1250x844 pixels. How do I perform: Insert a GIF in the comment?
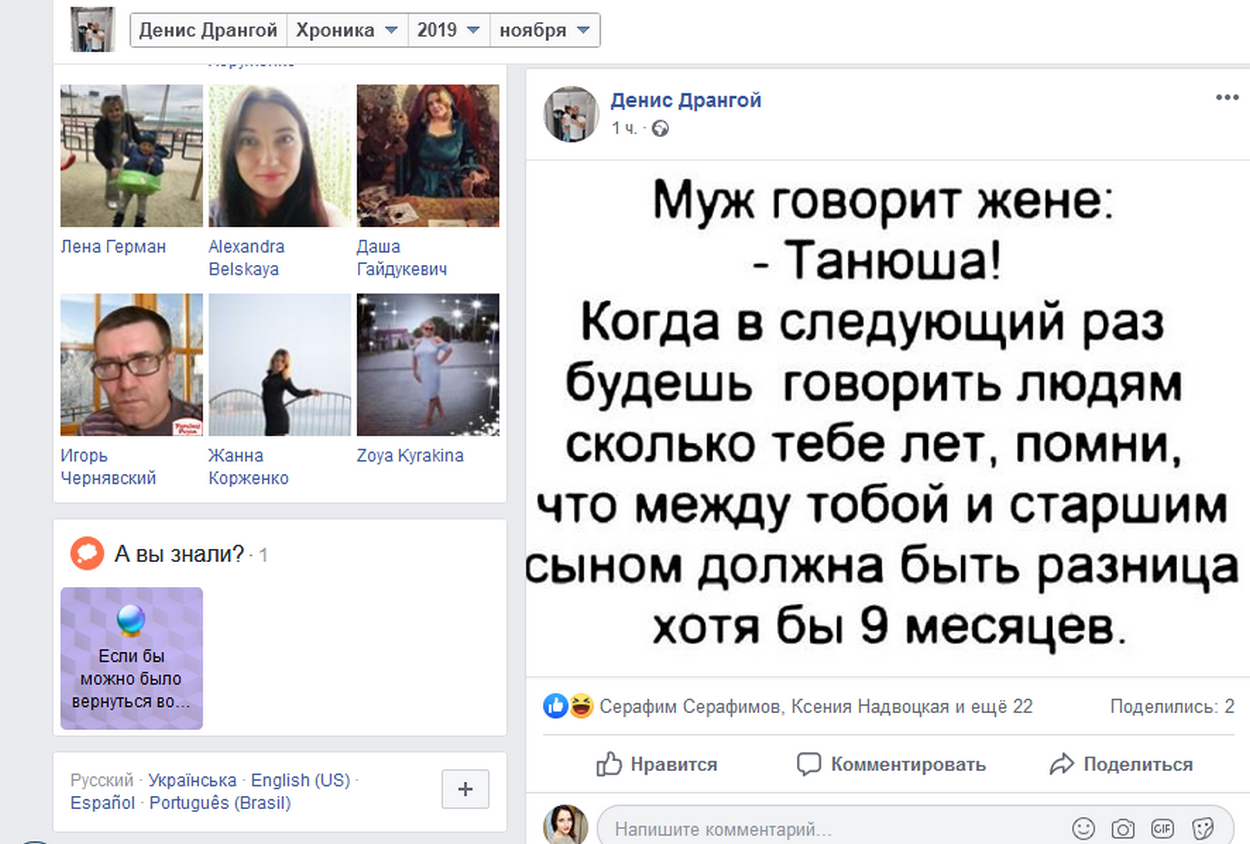point(1163,829)
